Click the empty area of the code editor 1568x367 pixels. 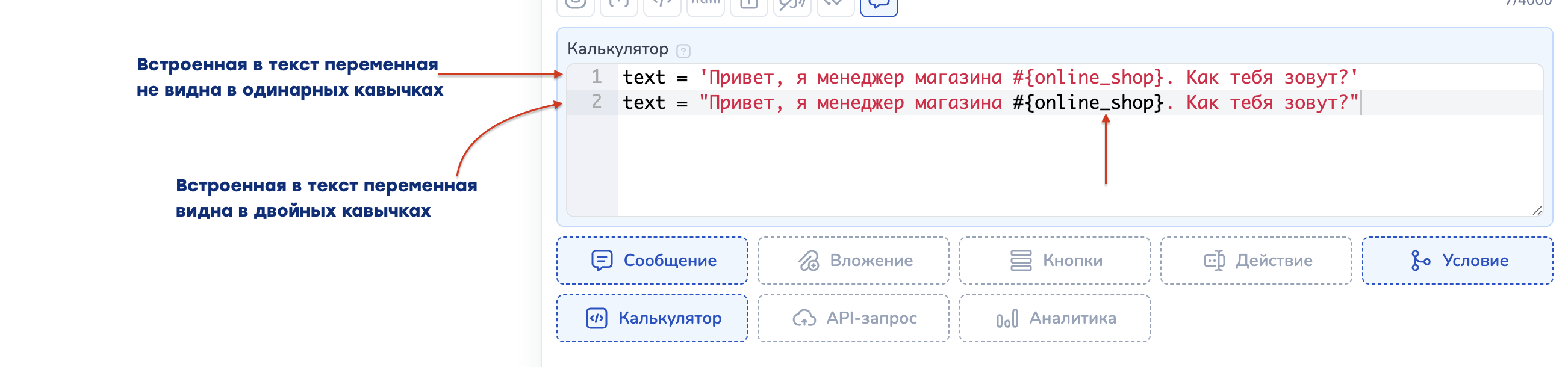[x=1034, y=164]
